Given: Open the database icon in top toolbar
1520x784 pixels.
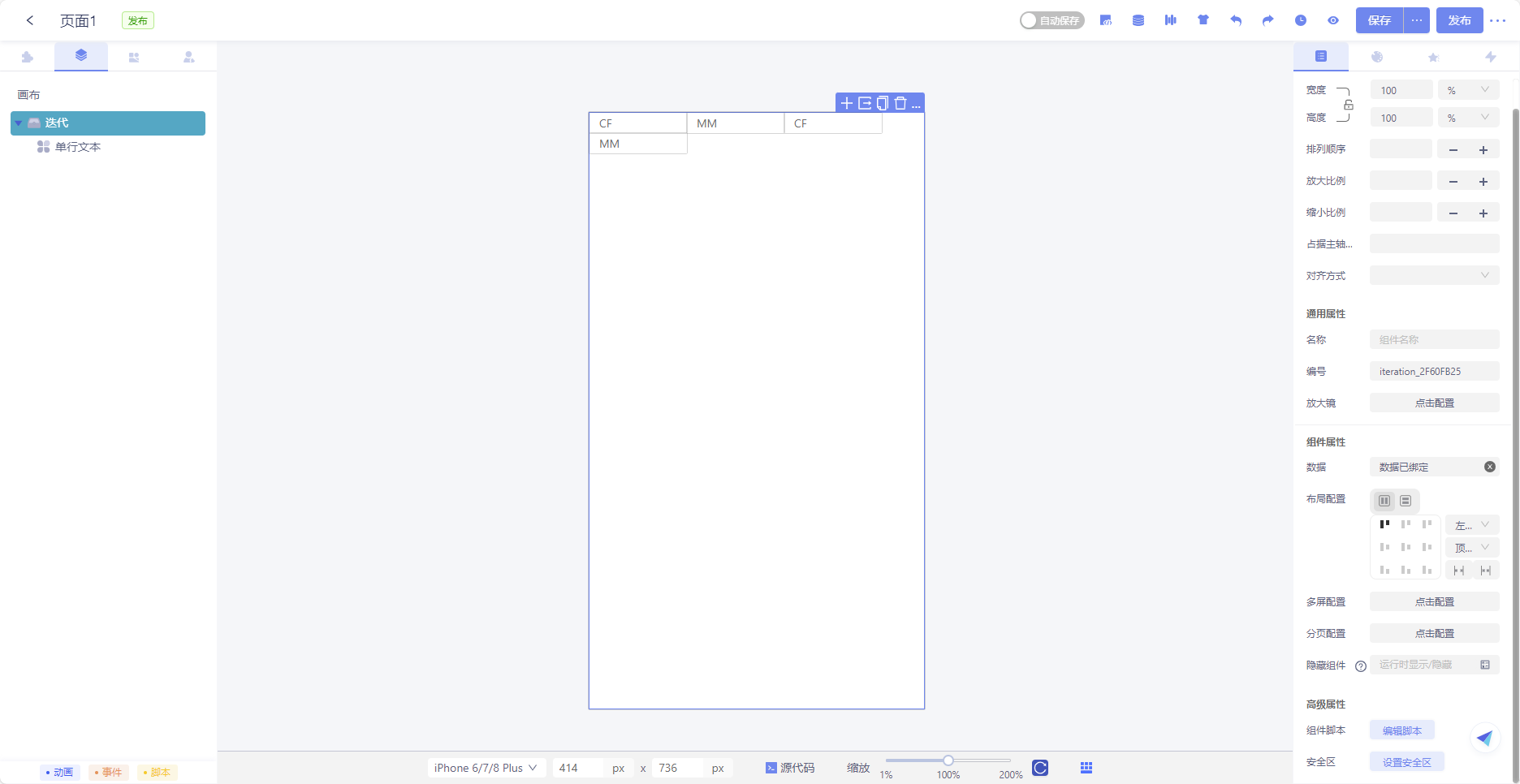Looking at the screenshot, I should (x=1138, y=20).
